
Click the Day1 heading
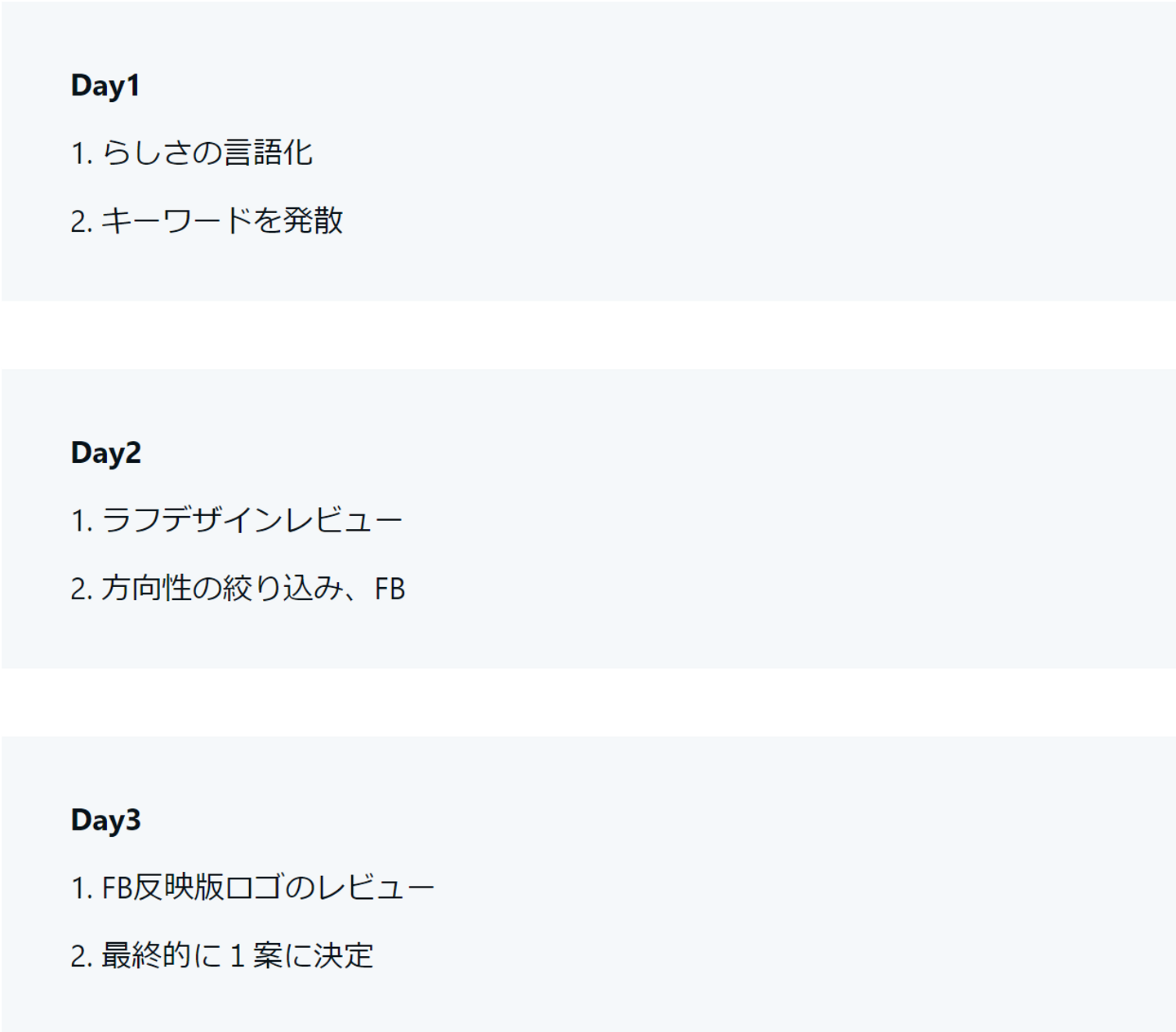tap(105, 86)
